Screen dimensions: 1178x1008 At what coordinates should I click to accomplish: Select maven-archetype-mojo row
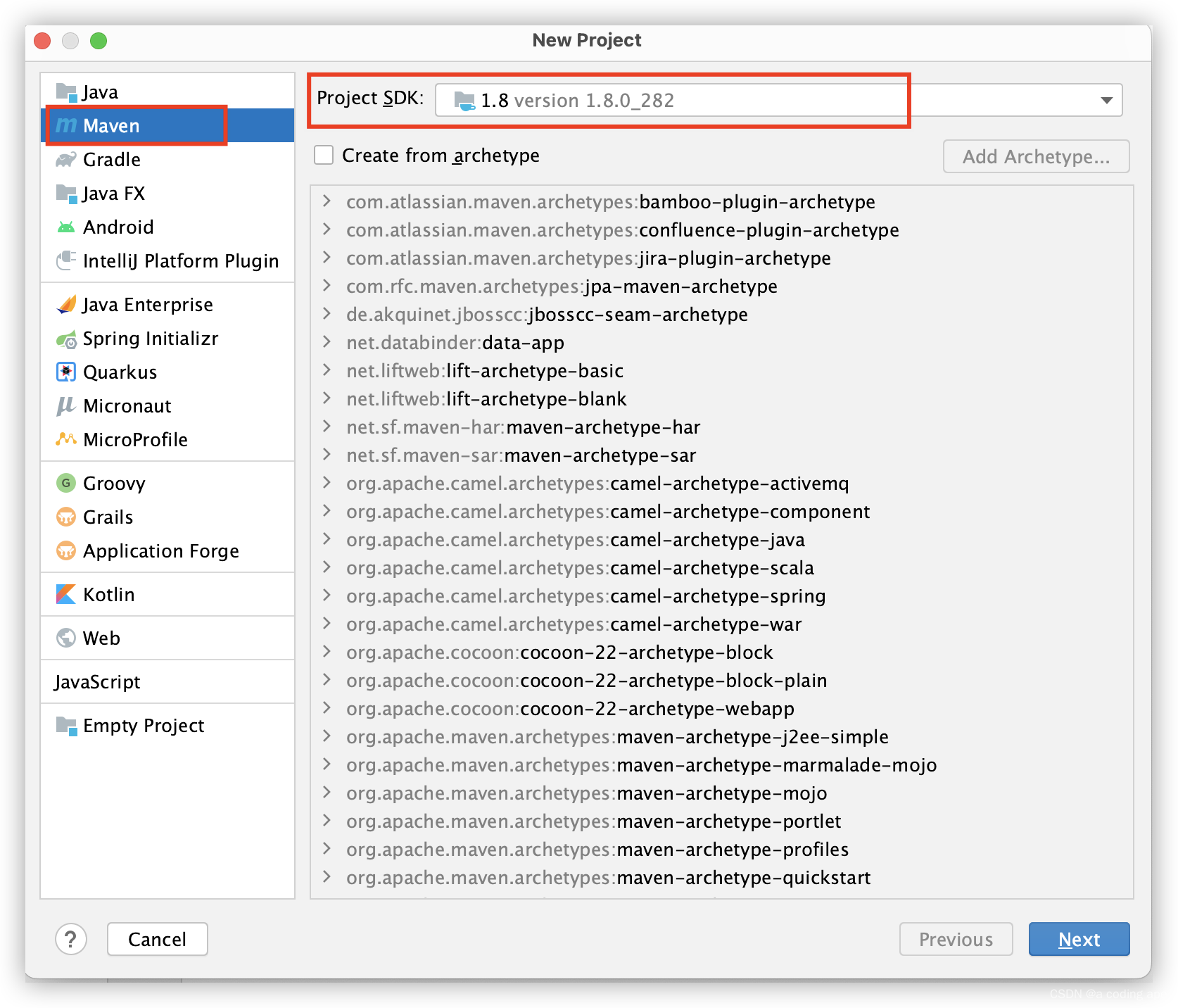722,793
